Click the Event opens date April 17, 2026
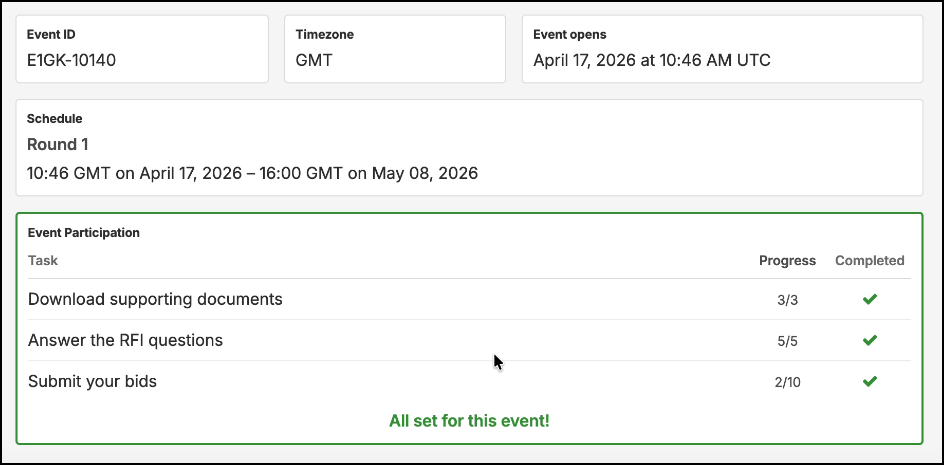The width and height of the screenshot is (944, 465). (652, 60)
